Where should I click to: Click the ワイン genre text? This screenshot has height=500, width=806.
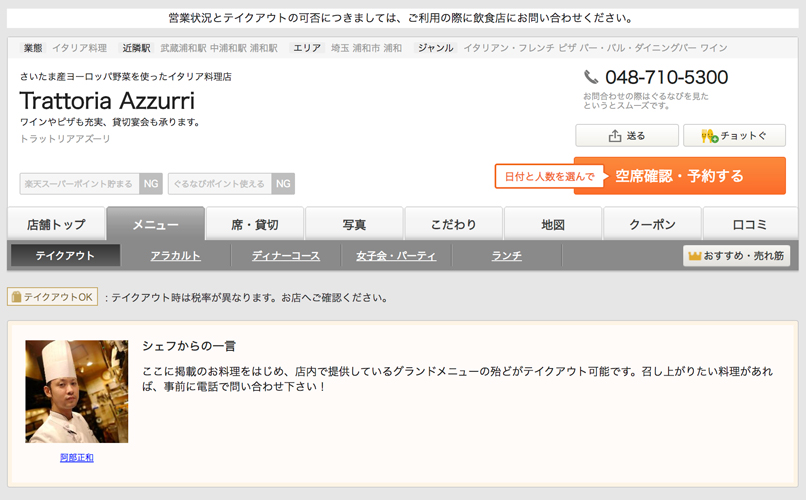point(713,48)
